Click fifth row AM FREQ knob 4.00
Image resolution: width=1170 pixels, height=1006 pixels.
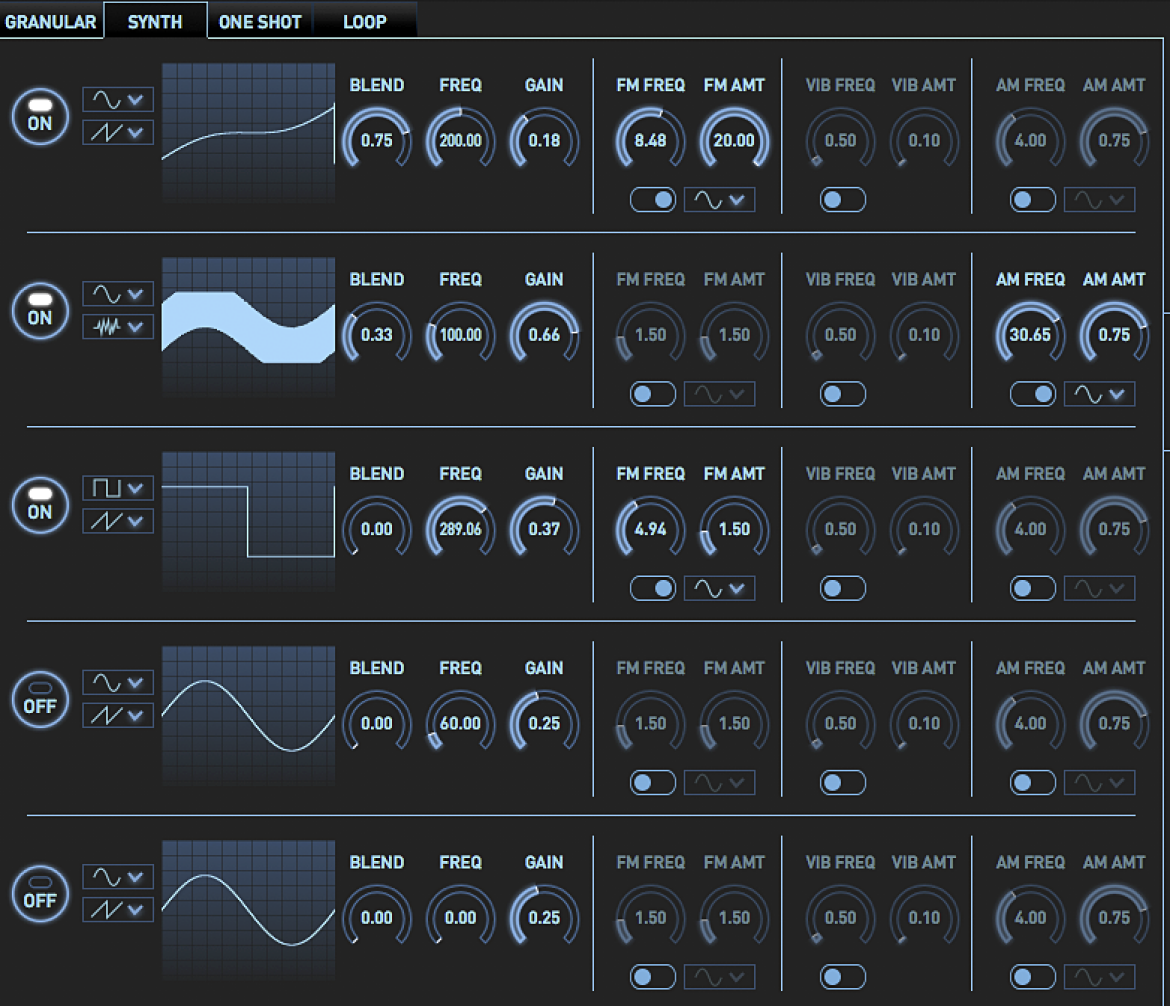coord(1030,917)
